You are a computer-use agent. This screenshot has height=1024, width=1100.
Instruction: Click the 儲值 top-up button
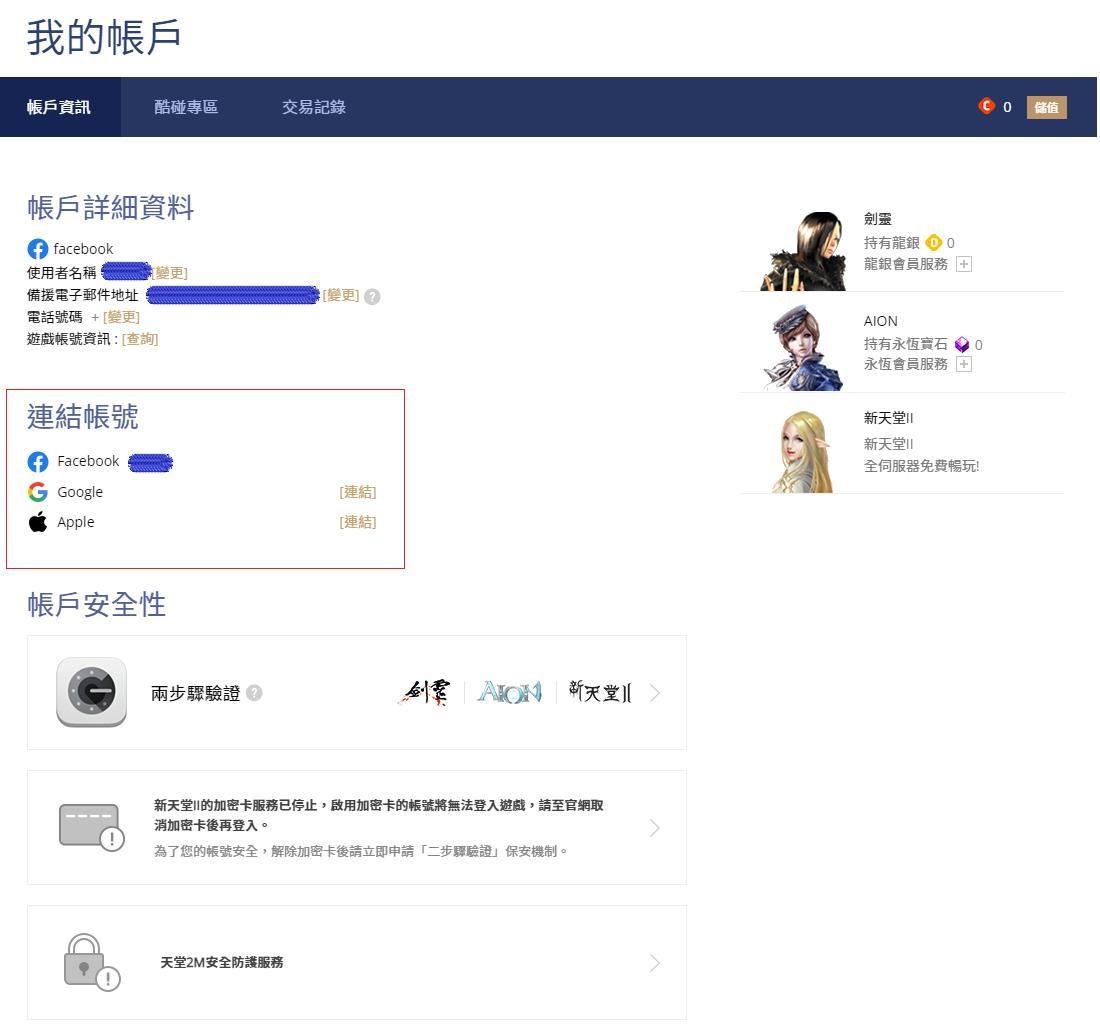(1046, 107)
